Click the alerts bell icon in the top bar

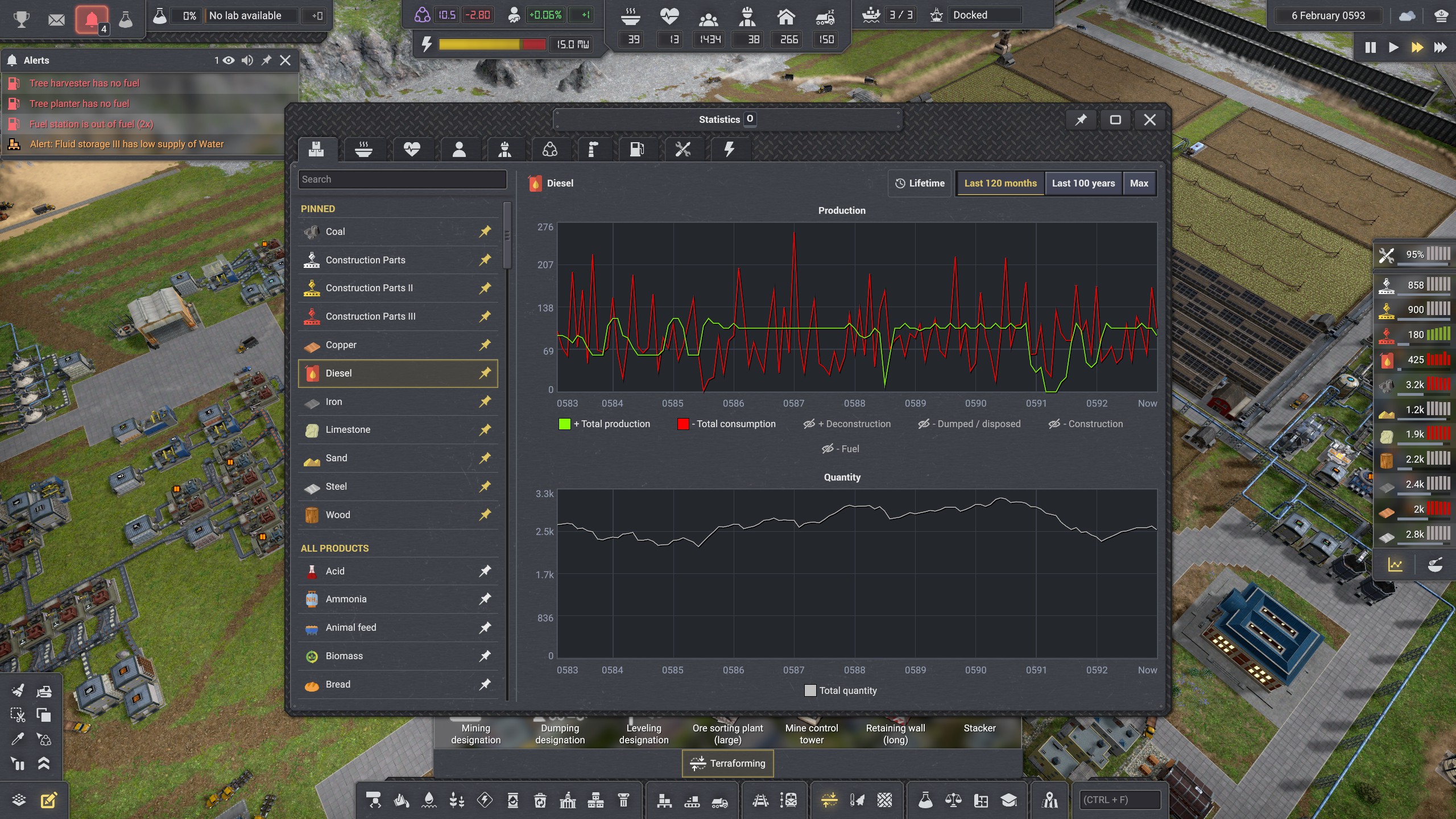coord(92,20)
